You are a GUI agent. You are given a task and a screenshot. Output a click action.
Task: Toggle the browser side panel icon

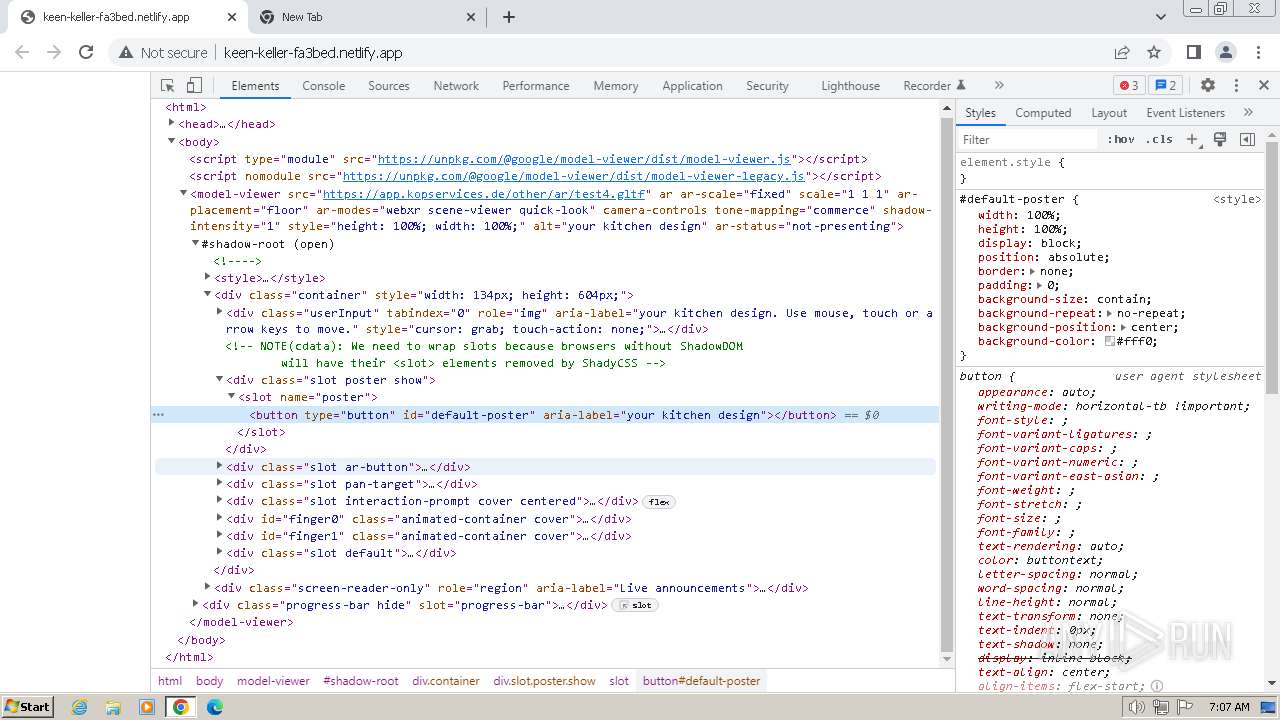(x=1194, y=52)
